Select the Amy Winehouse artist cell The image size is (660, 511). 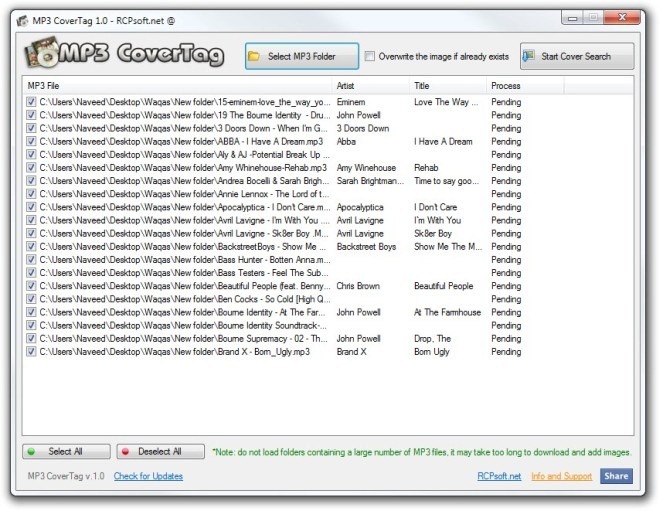tap(366, 168)
